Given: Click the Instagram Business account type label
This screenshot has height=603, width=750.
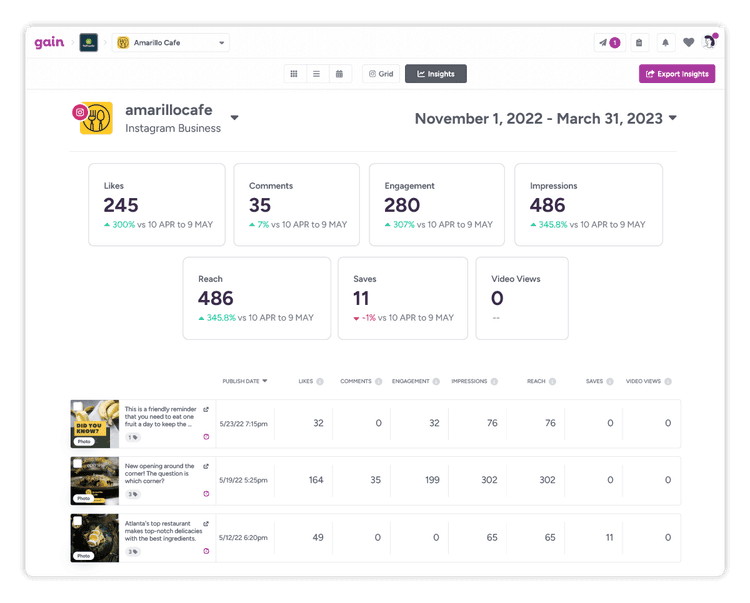Looking at the screenshot, I should coord(173,128).
